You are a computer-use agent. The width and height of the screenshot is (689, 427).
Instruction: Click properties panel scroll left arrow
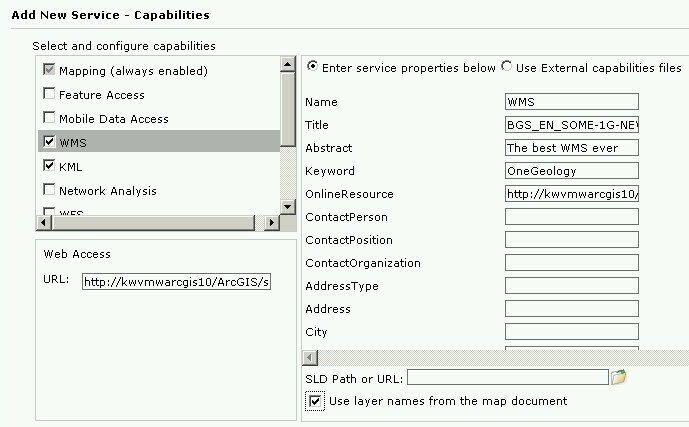click(310, 358)
